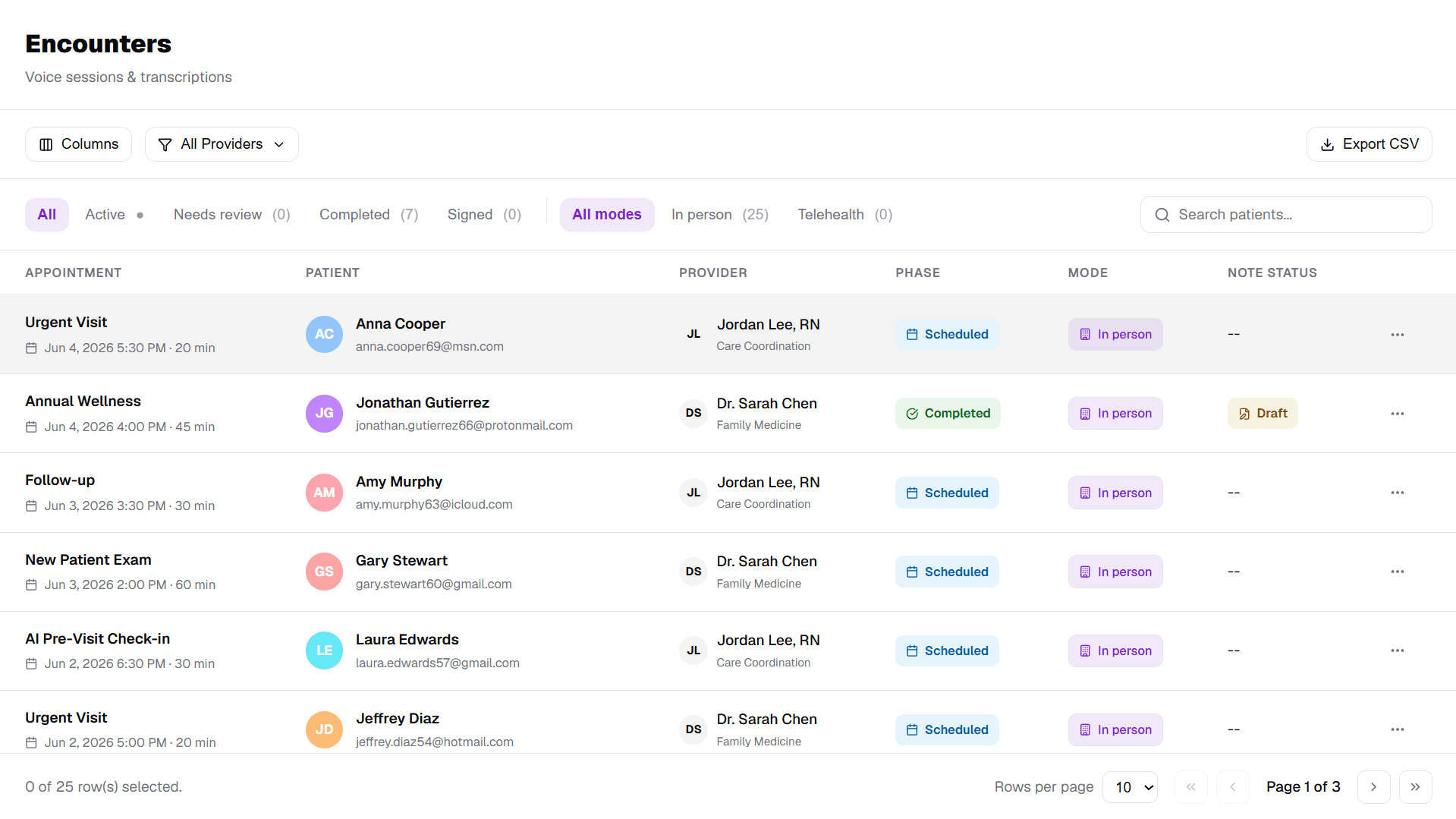Open row actions for Jonathan Gutierrez
Viewport: 1456px width, 819px height.
pyautogui.click(x=1397, y=414)
